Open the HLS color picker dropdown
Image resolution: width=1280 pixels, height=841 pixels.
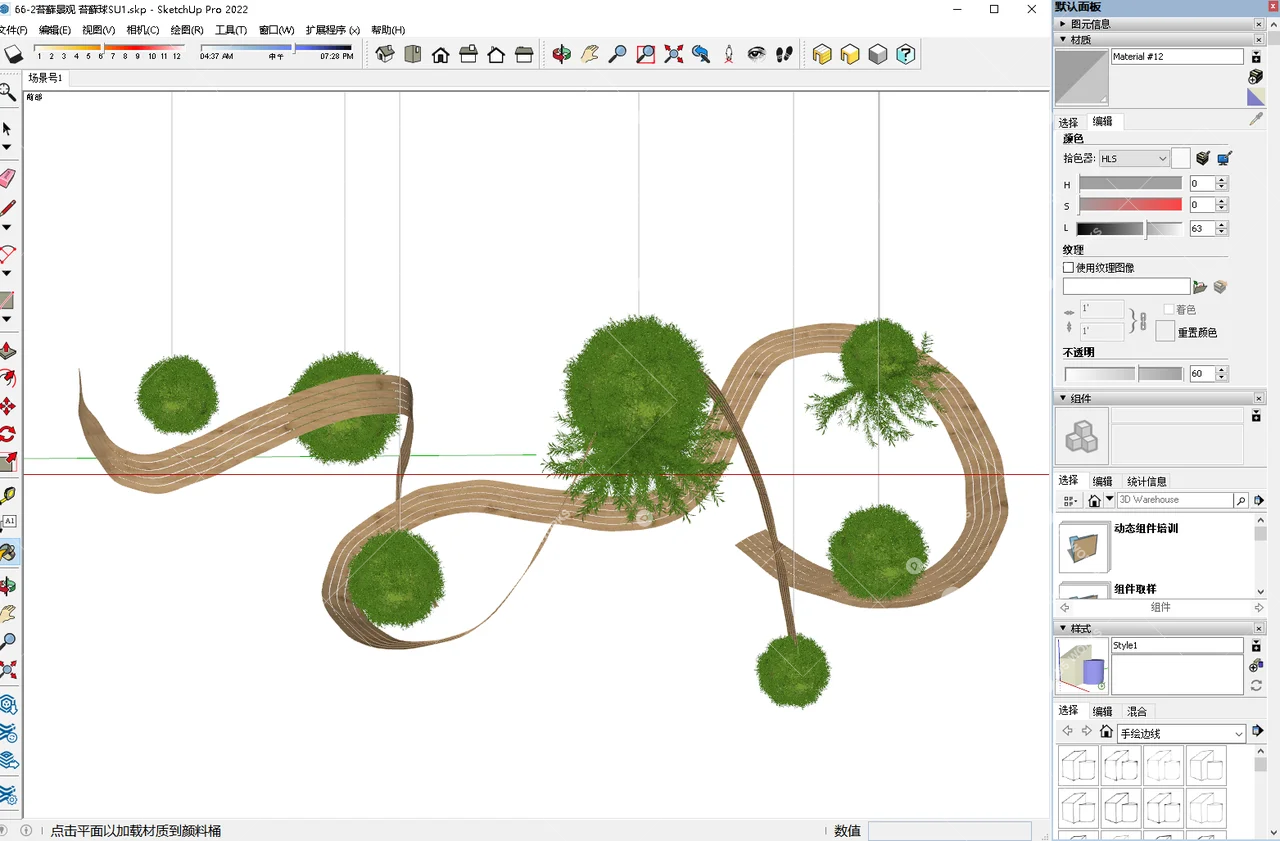pyautogui.click(x=1133, y=158)
